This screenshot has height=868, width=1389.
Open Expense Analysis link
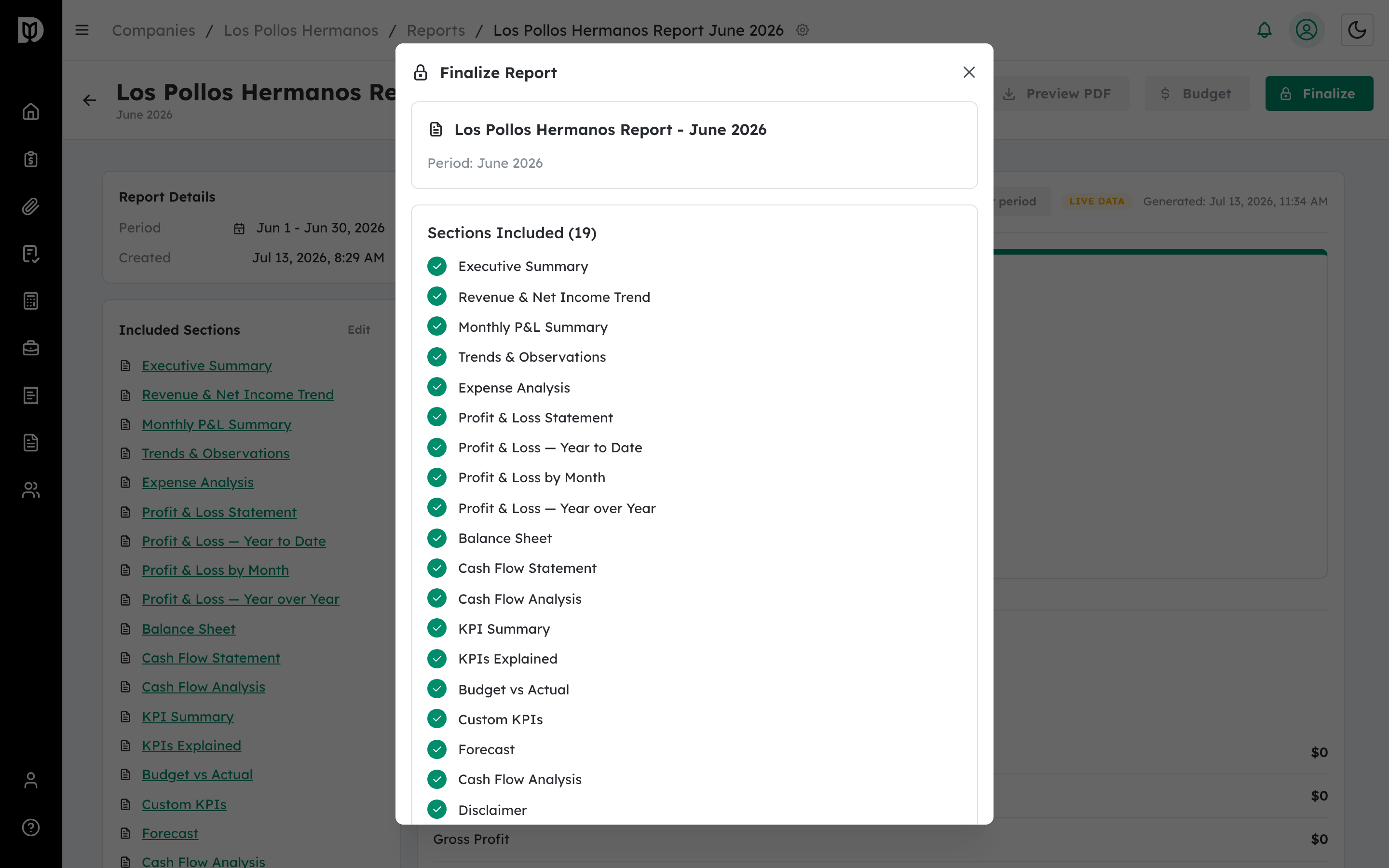[197, 482]
